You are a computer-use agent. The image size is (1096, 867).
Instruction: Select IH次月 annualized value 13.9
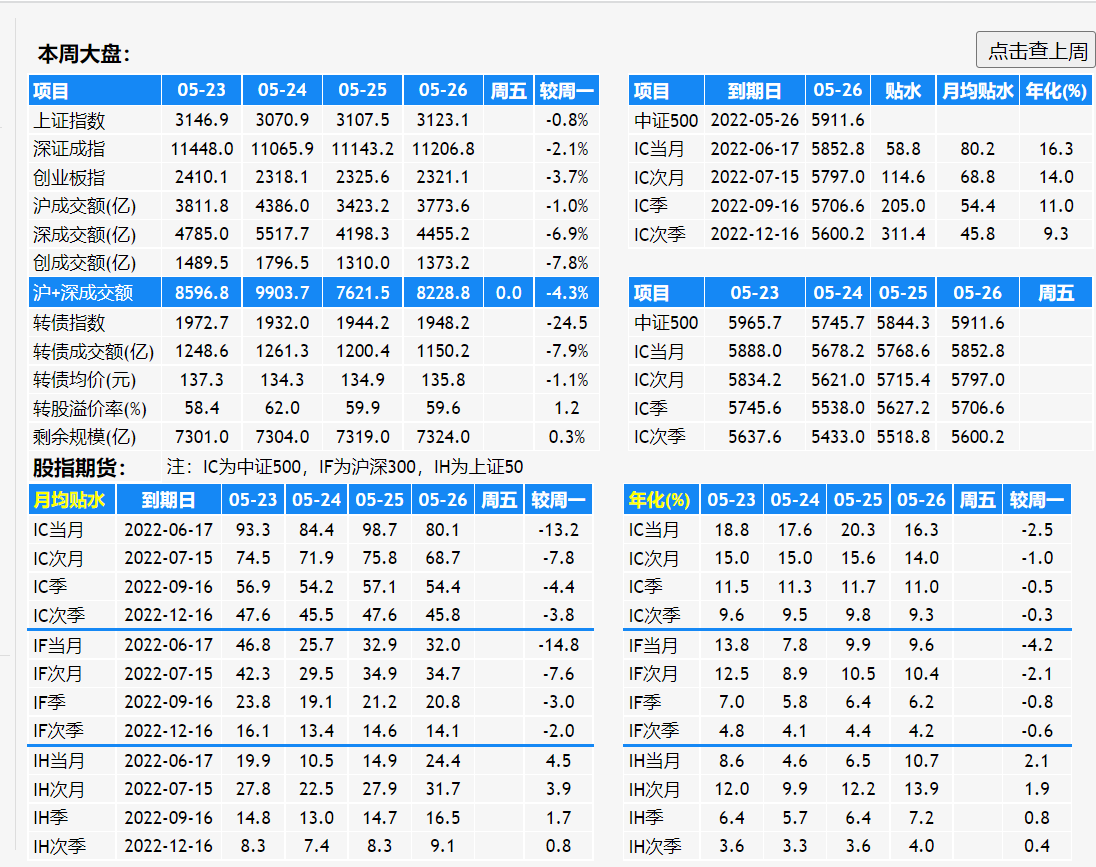pos(921,789)
